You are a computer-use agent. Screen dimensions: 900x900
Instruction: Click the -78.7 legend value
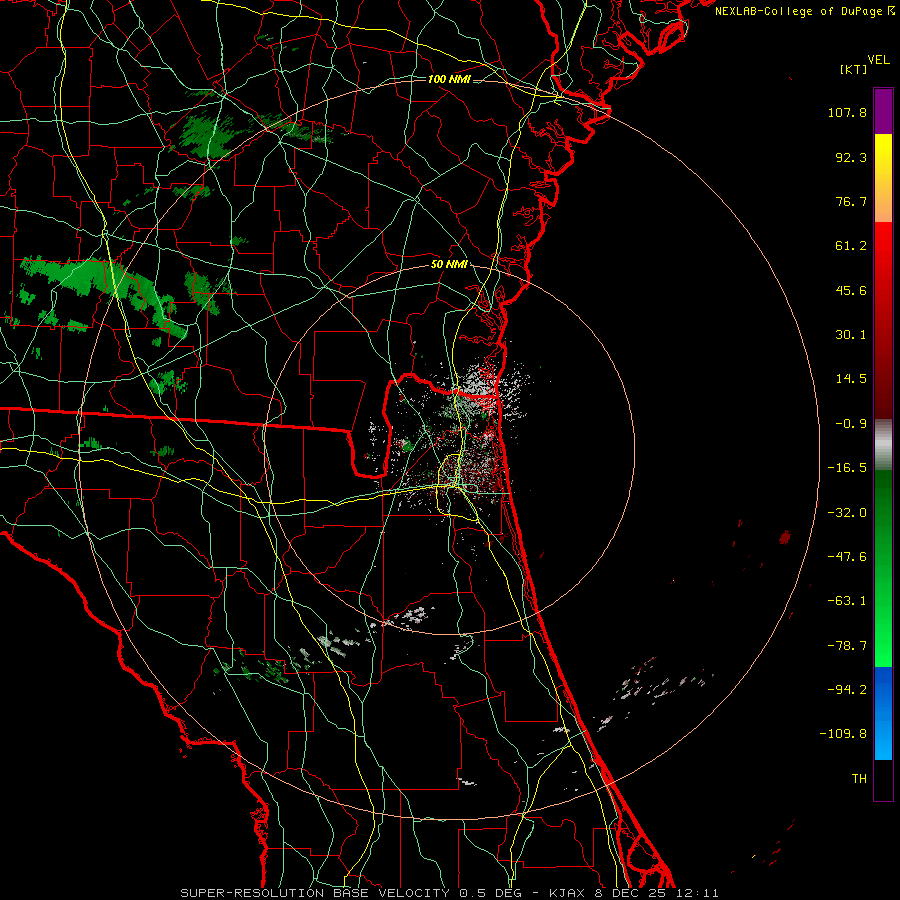[x=847, y=646]
